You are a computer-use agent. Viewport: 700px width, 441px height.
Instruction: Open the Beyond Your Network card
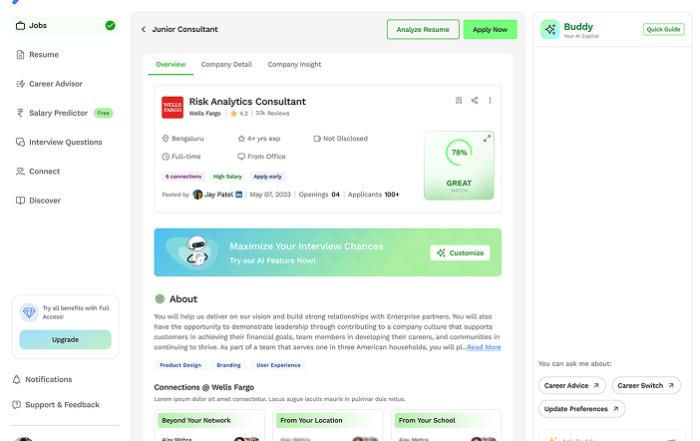209,425
